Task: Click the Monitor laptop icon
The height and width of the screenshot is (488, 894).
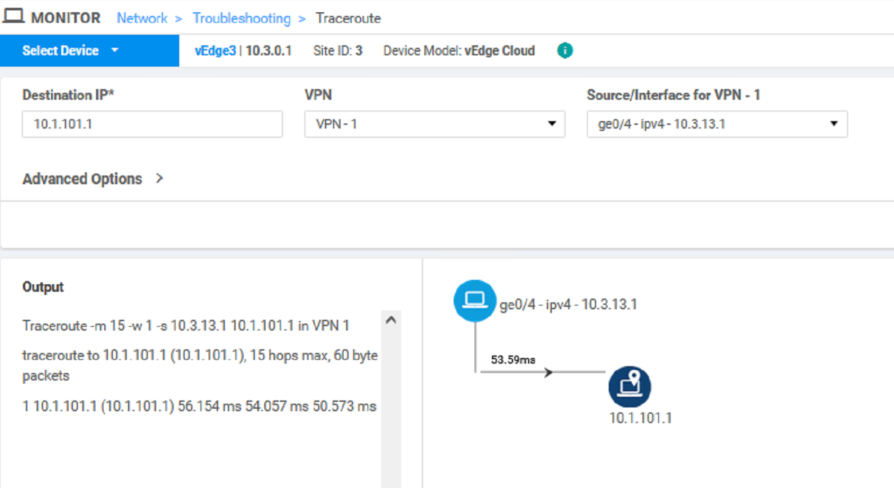Action: pos(13,16)
